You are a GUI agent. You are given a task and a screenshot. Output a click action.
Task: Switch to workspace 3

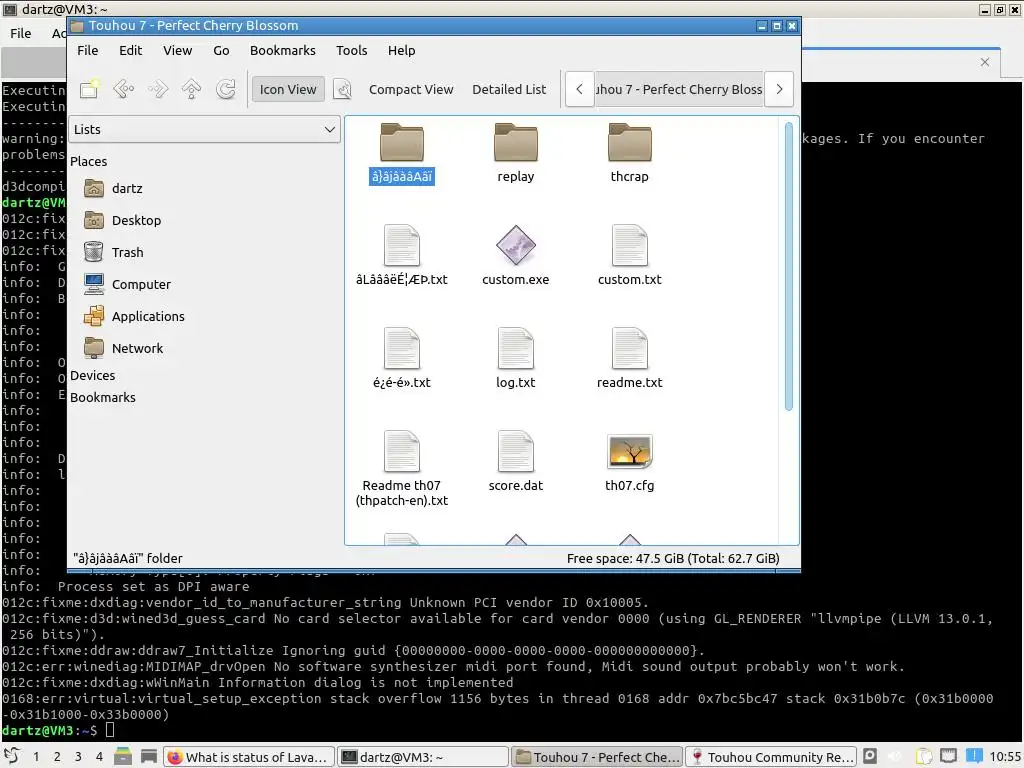(x=78, y=757)
